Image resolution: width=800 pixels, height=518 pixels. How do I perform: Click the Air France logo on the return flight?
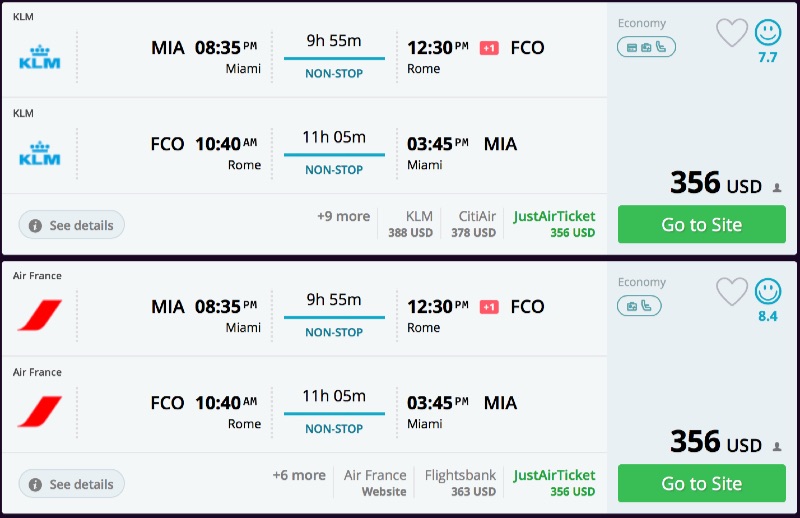pos(40,412)
